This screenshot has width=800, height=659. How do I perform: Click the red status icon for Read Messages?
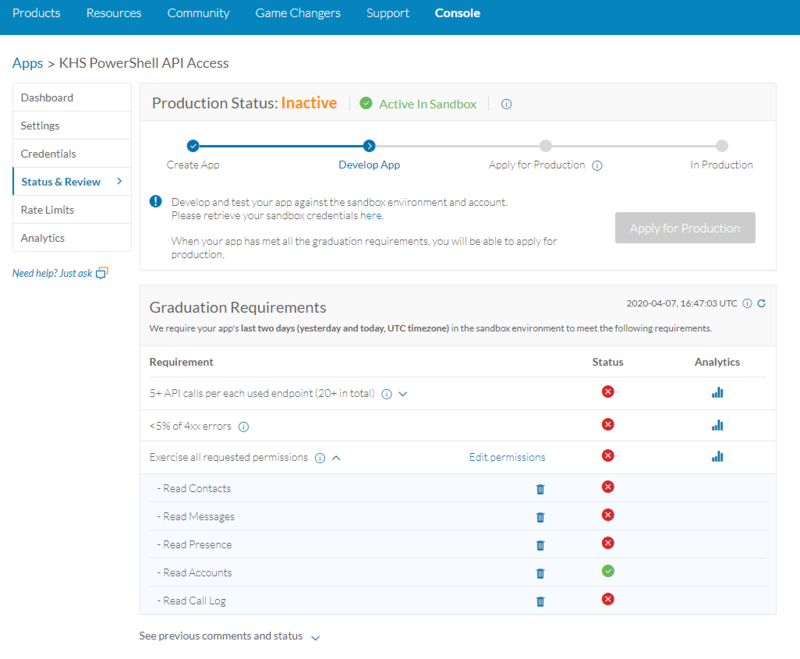pos(607,516)
